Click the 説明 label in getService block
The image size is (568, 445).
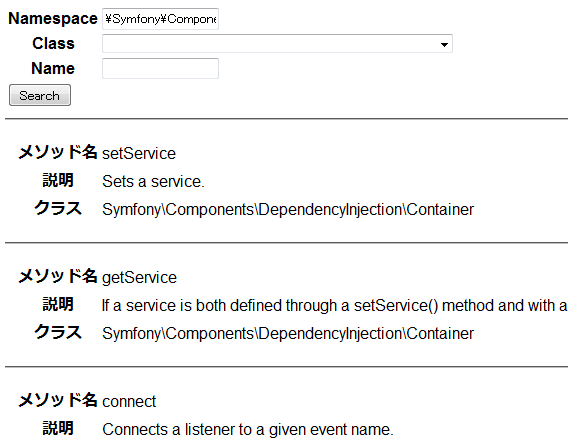click(58, 304)
